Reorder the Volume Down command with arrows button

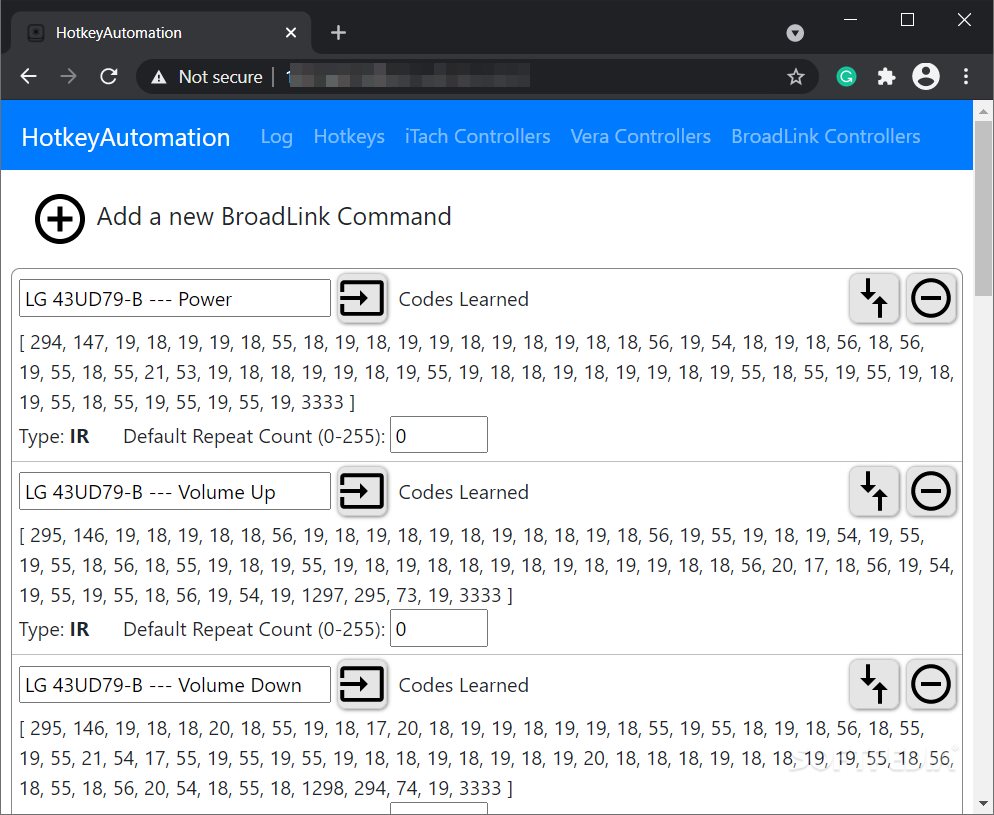tap(874, 684)
